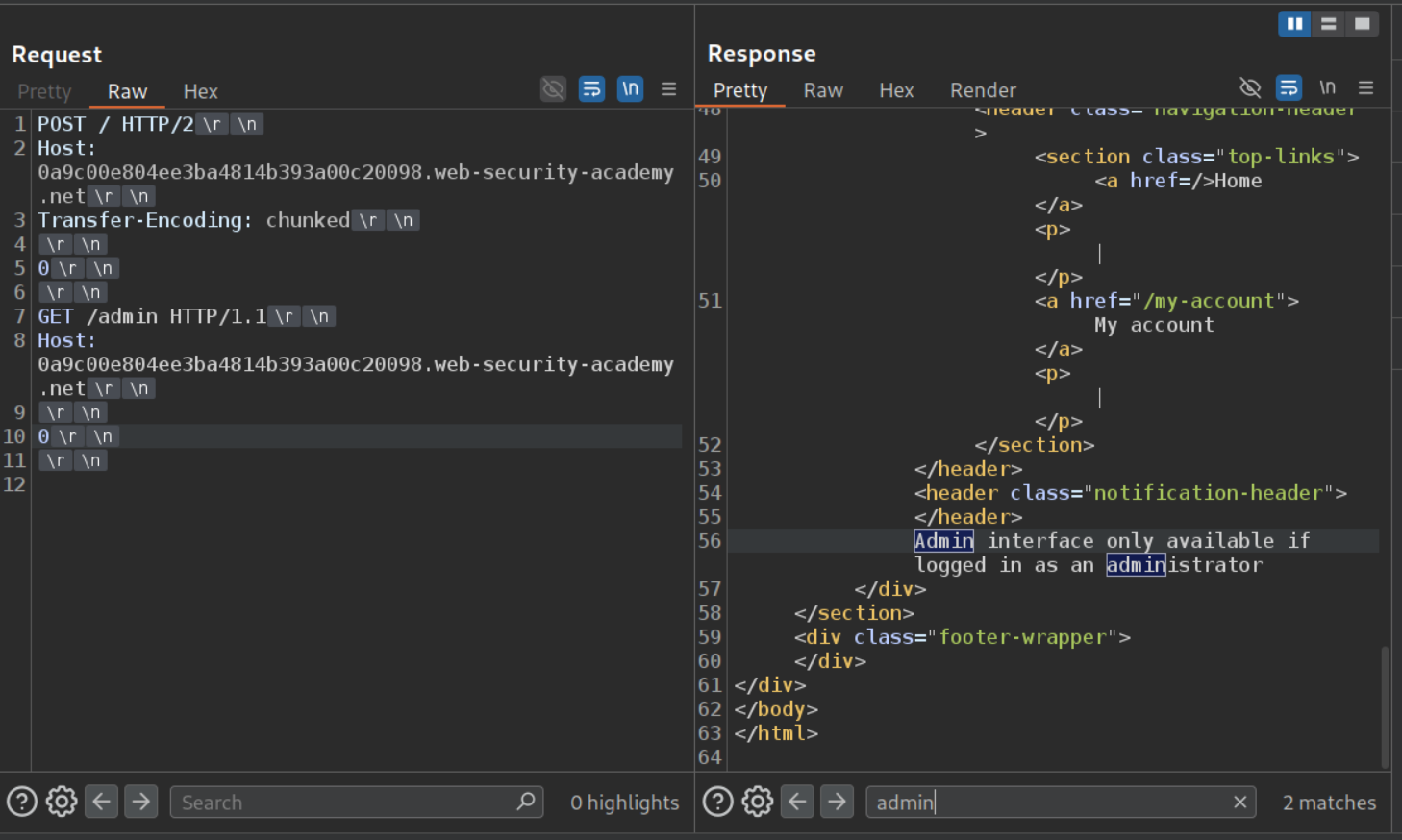The height and width of the screenshot is (840, 1402).
Task: Open Response panel hamburger options menu
Action: tap(1365, 88)
